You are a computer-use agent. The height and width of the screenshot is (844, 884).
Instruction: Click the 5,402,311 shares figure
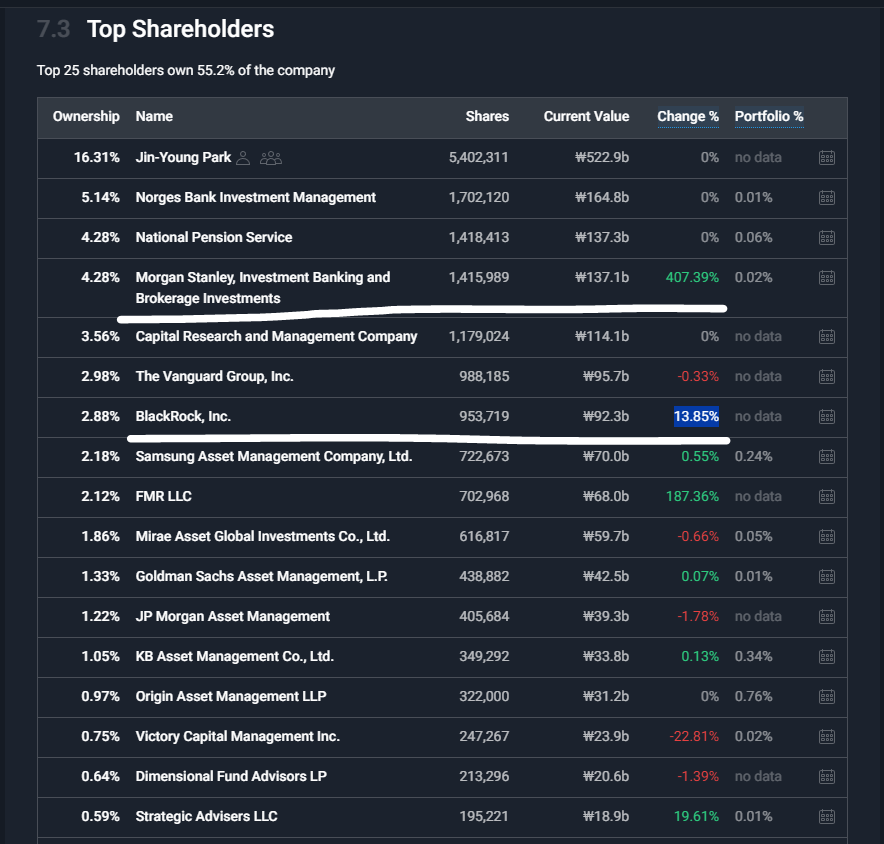[479, 157]
